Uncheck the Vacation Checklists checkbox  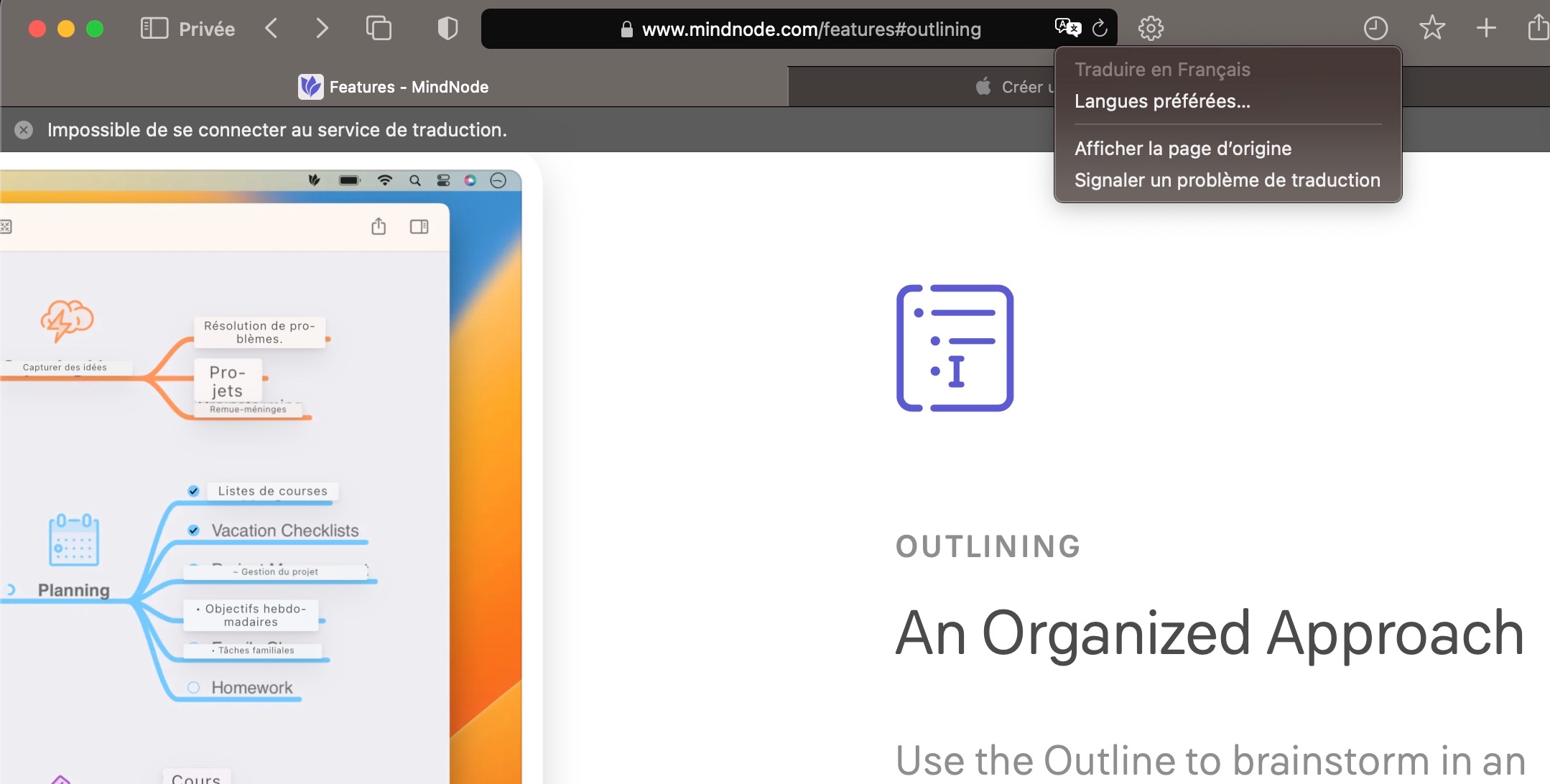tap(193, 531)
